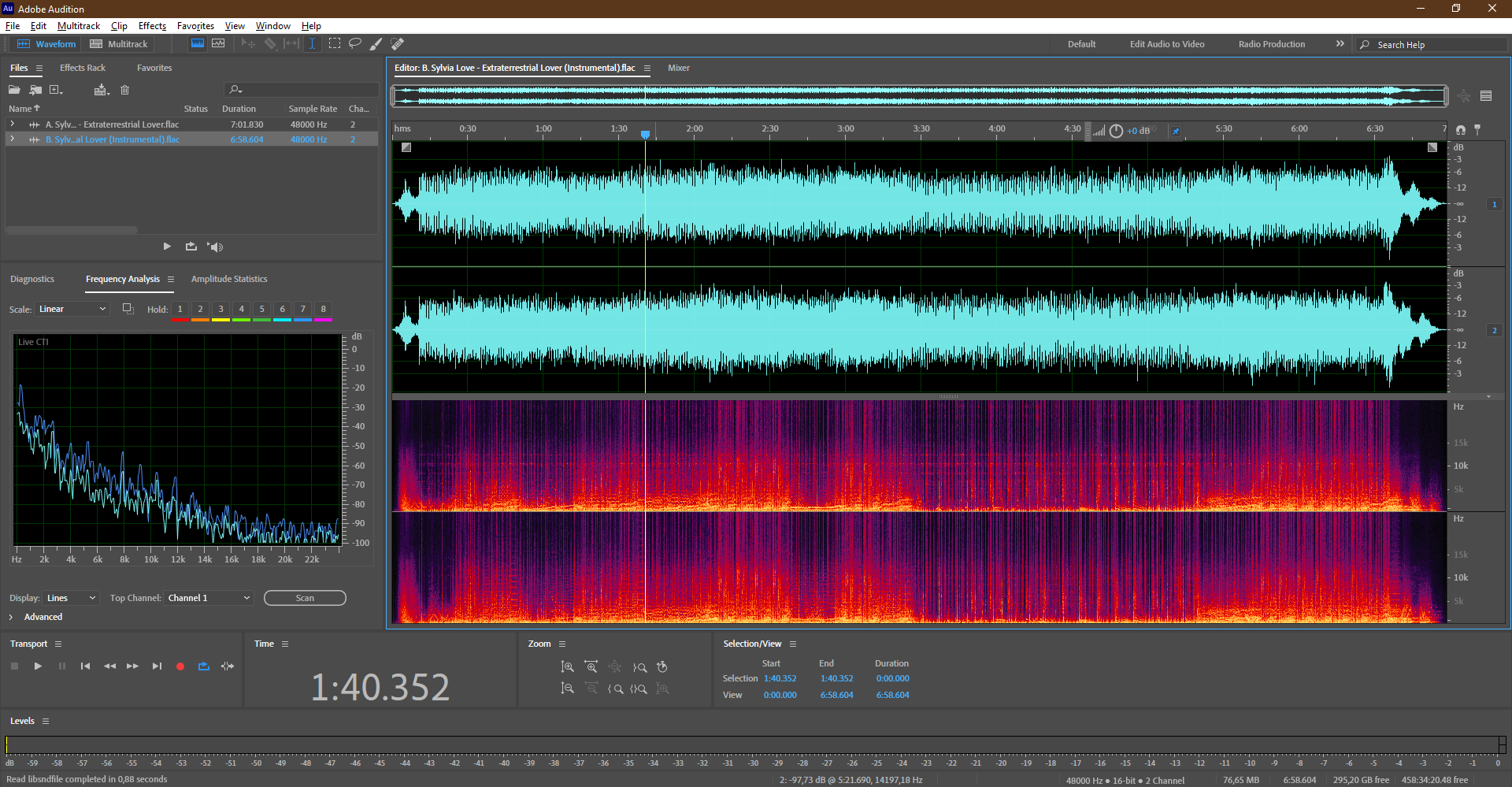Click the HUD pin icon

point(1176,131)
